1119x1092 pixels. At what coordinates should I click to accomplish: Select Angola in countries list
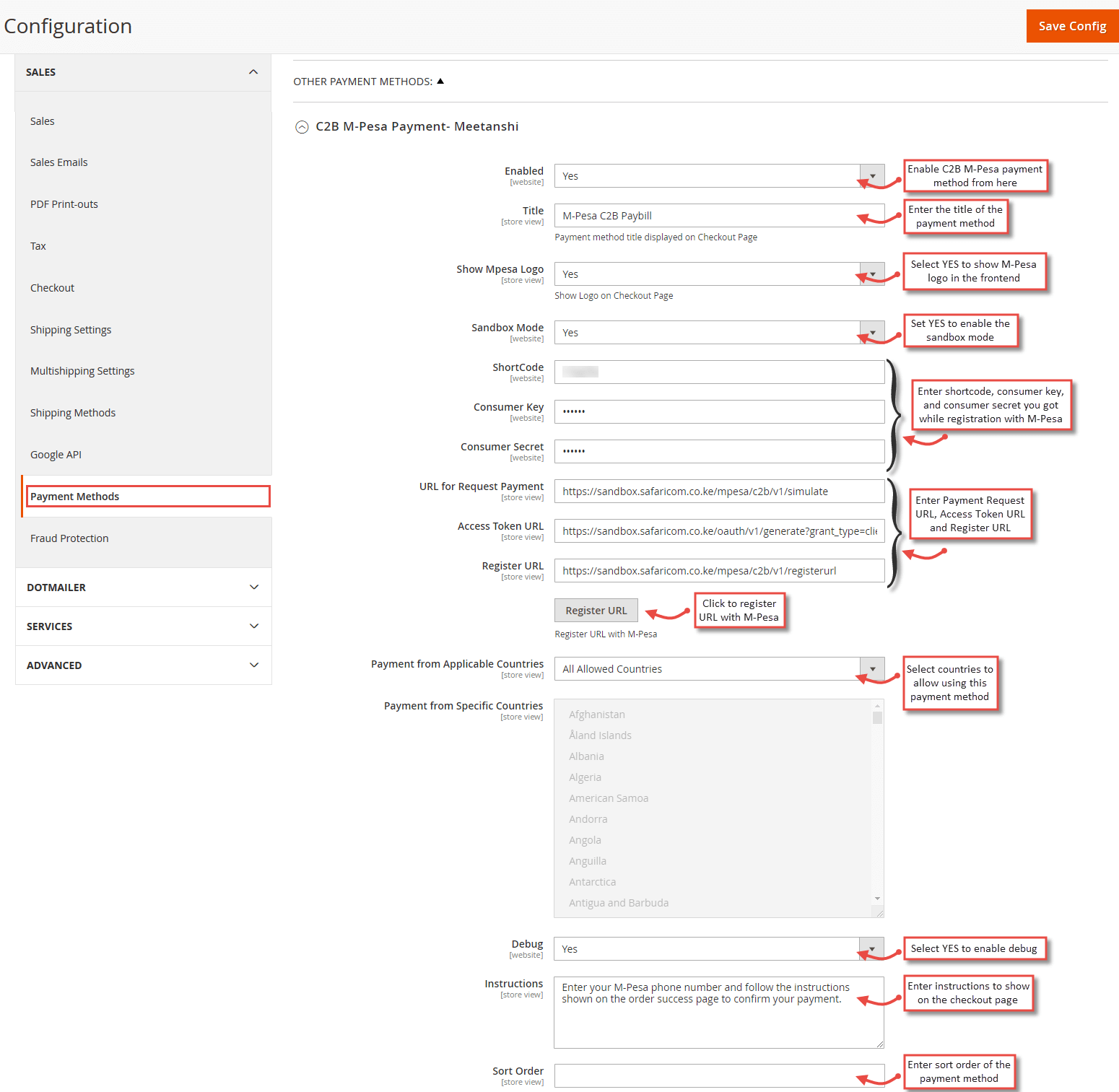coord(585,840)
